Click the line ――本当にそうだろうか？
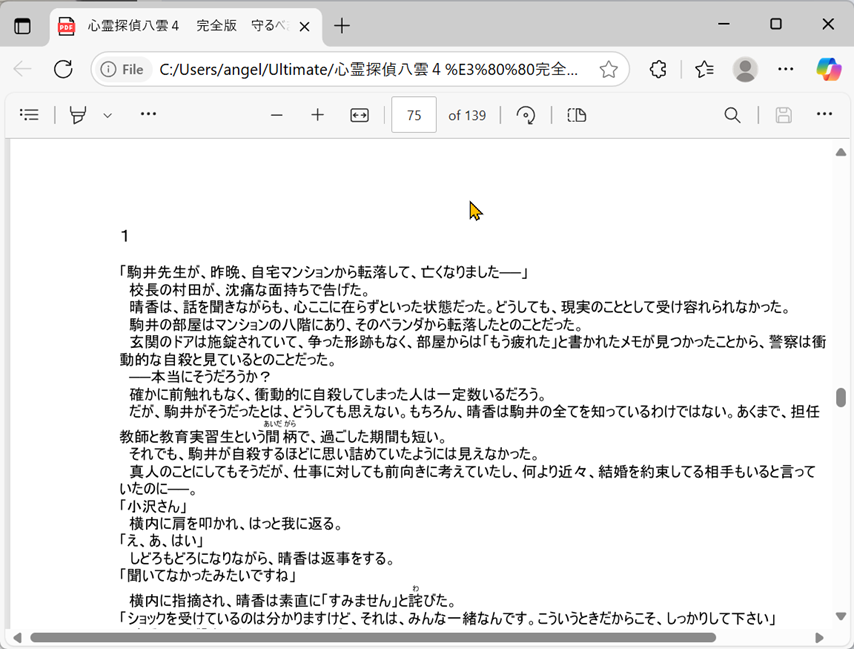Viewport: 854px width, 649px height. click(200, 377)
